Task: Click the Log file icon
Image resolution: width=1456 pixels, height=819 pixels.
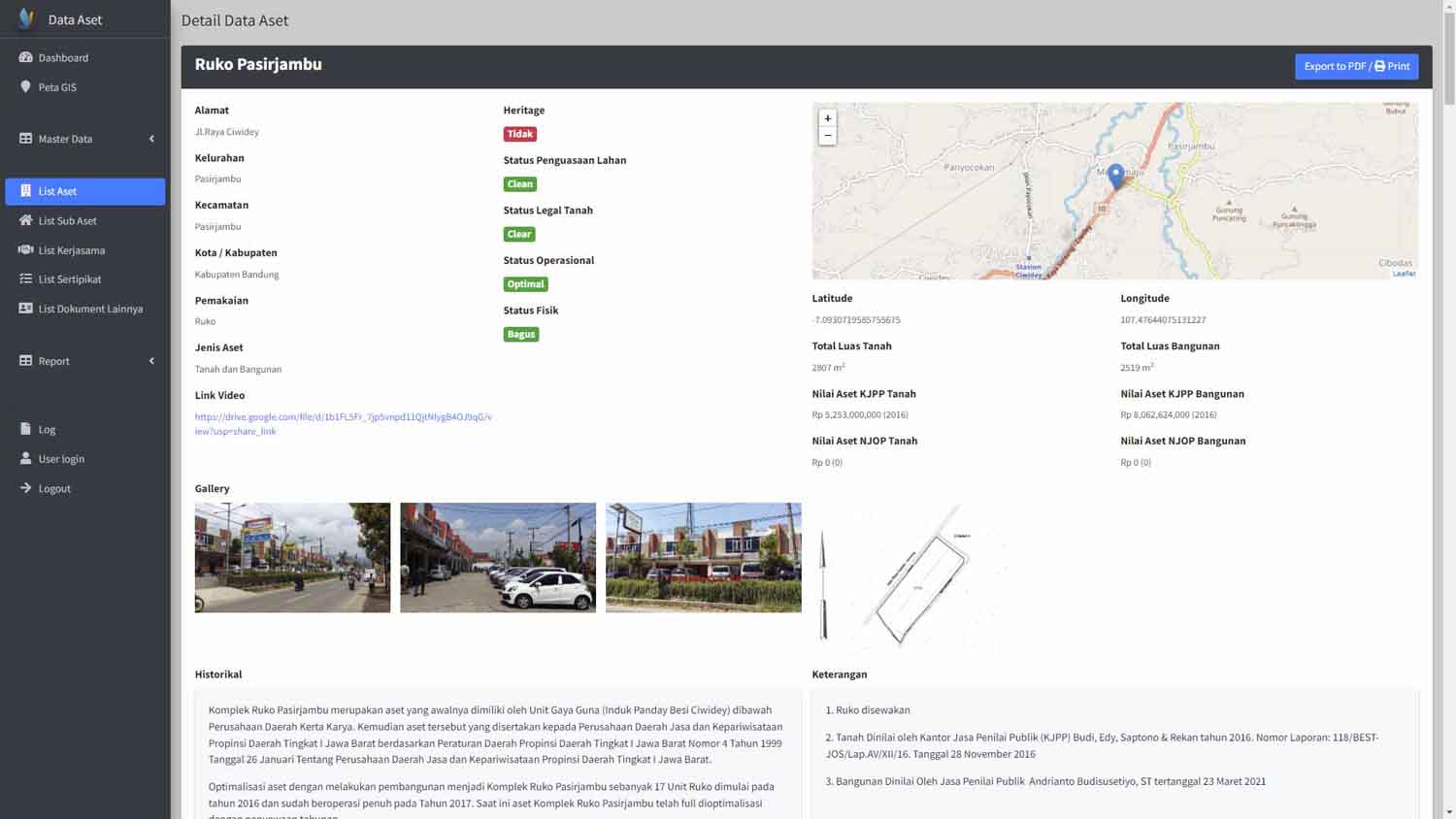Action: click(x=25, y=429)
